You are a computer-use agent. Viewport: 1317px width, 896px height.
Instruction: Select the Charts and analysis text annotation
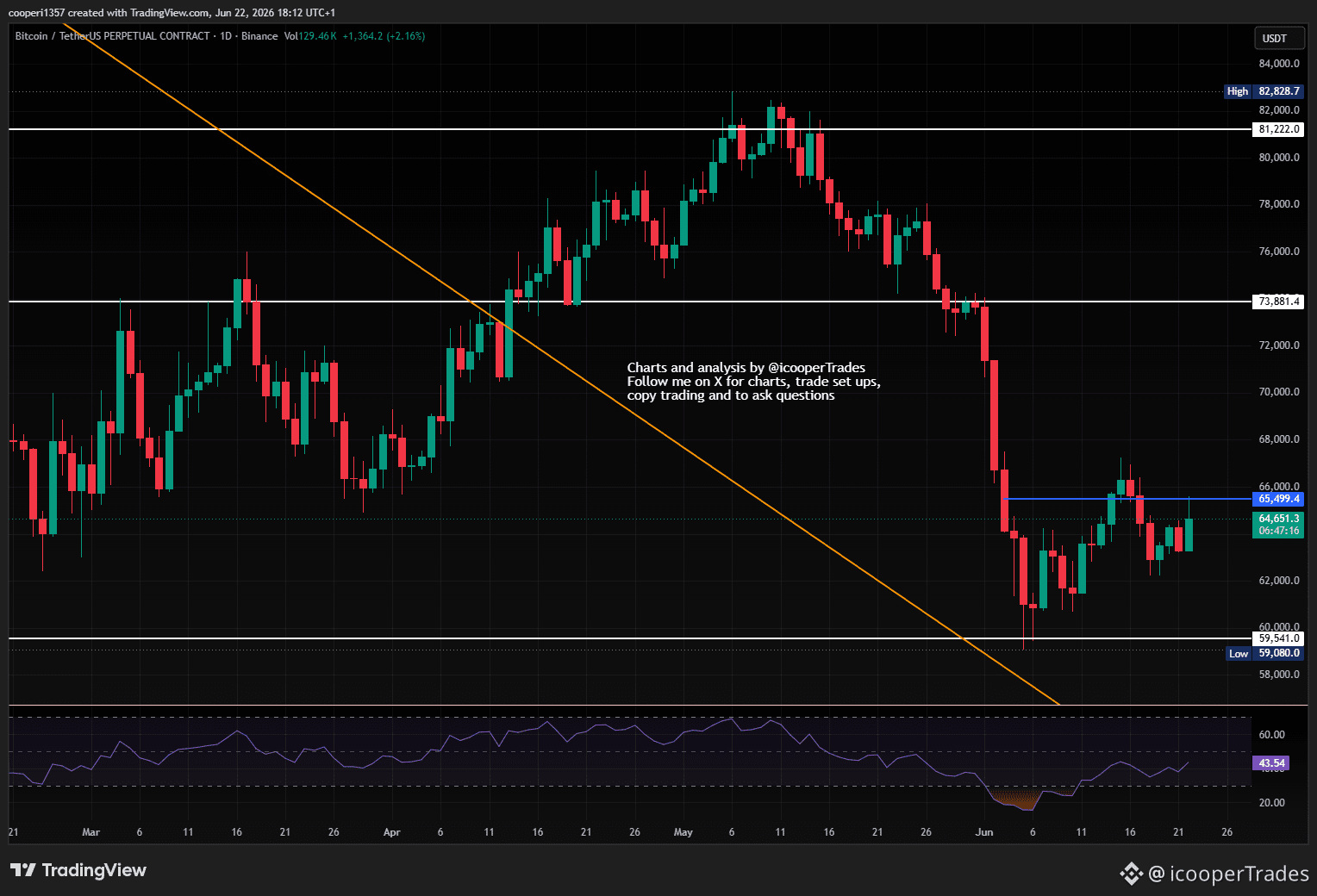[x=754, y=382]
